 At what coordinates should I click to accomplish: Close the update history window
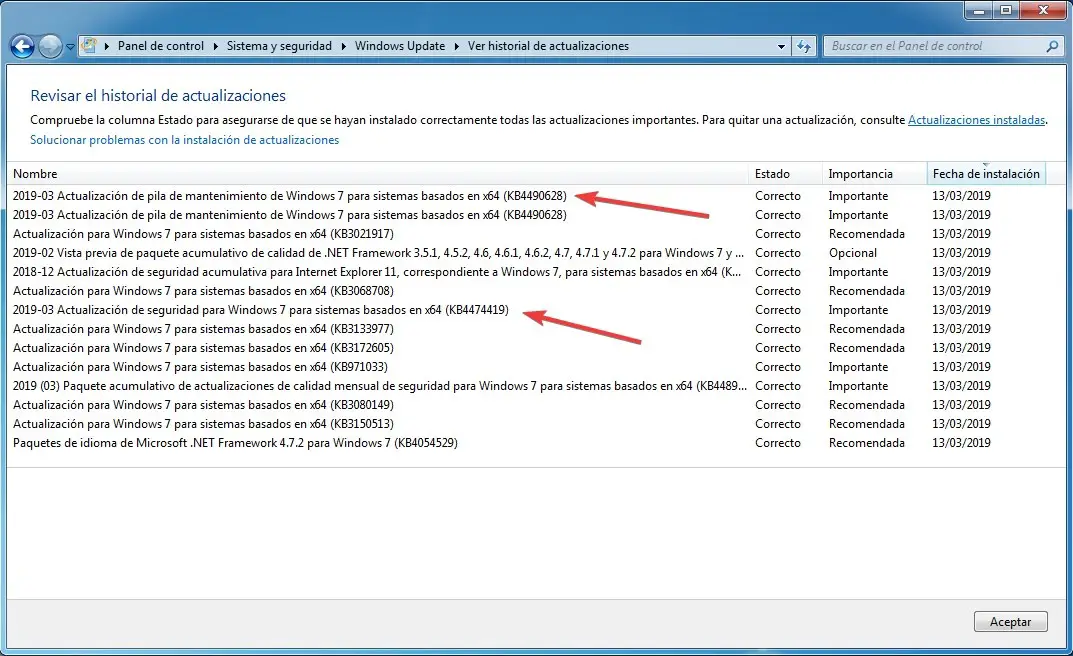[1043, 10]
